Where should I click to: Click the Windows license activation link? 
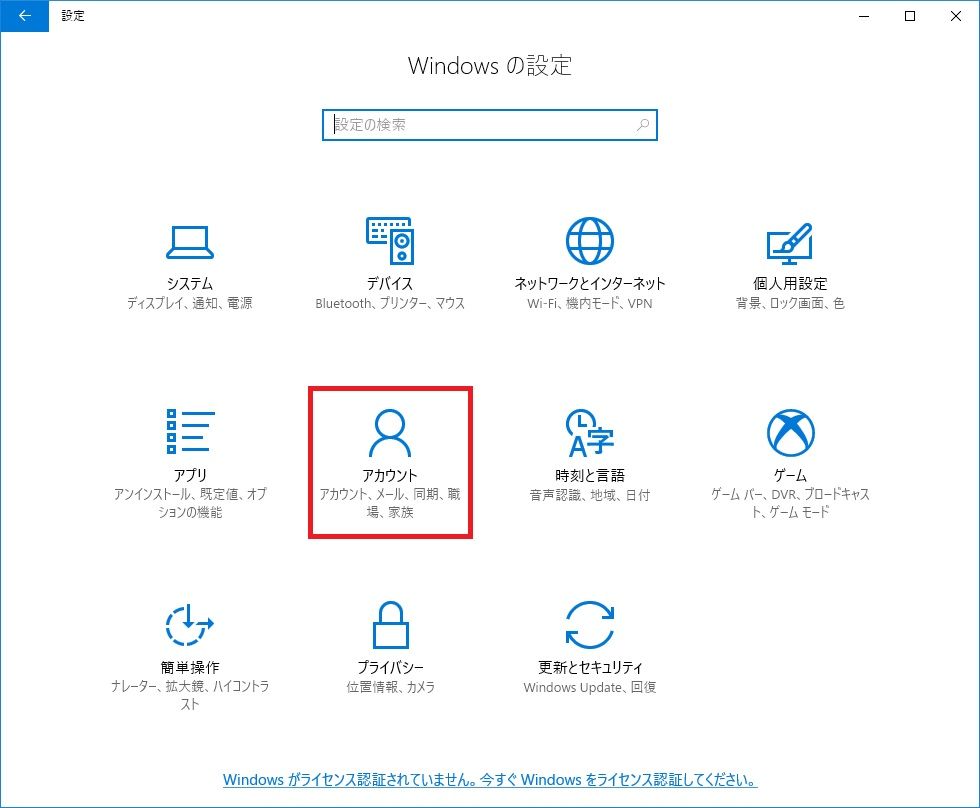[490, 780]
